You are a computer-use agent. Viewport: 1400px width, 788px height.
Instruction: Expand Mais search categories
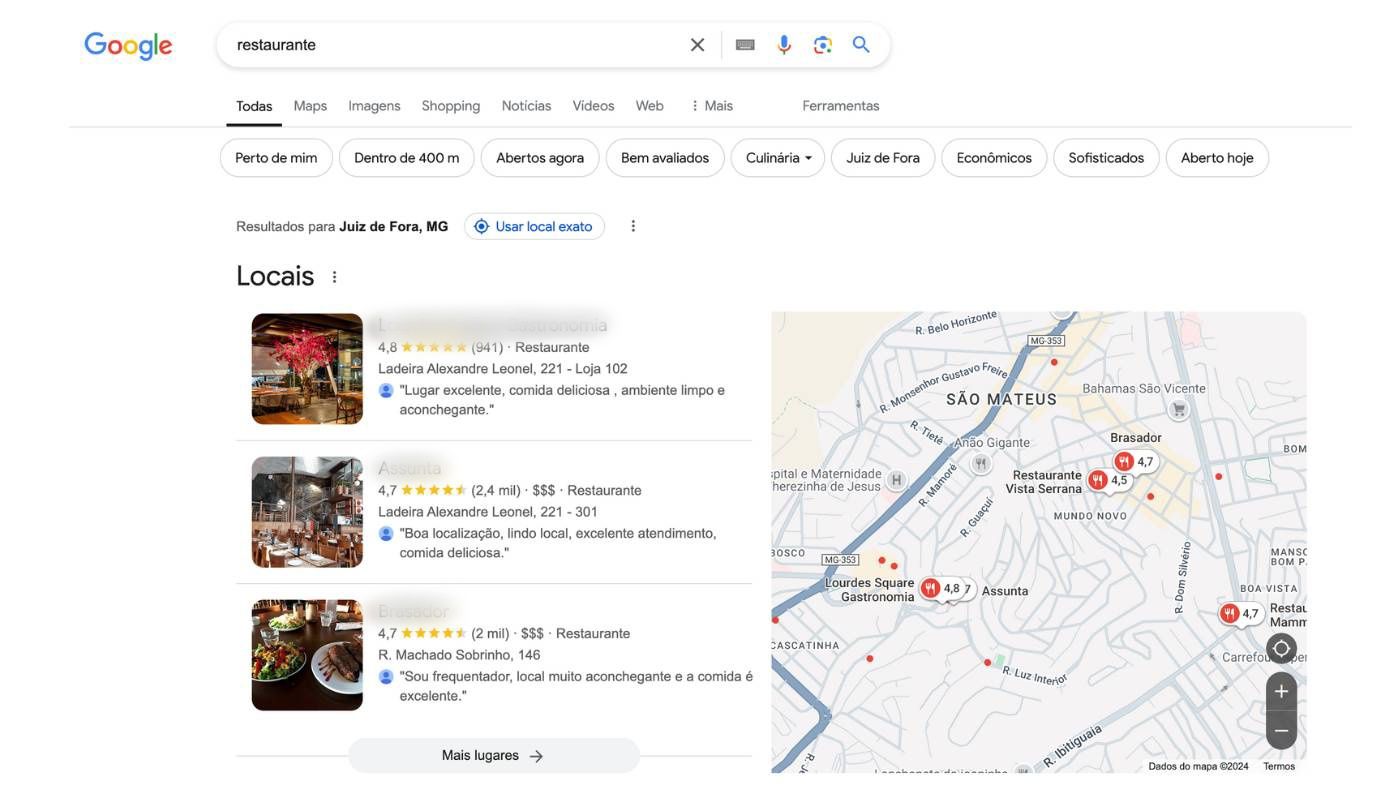pos(714,105)
